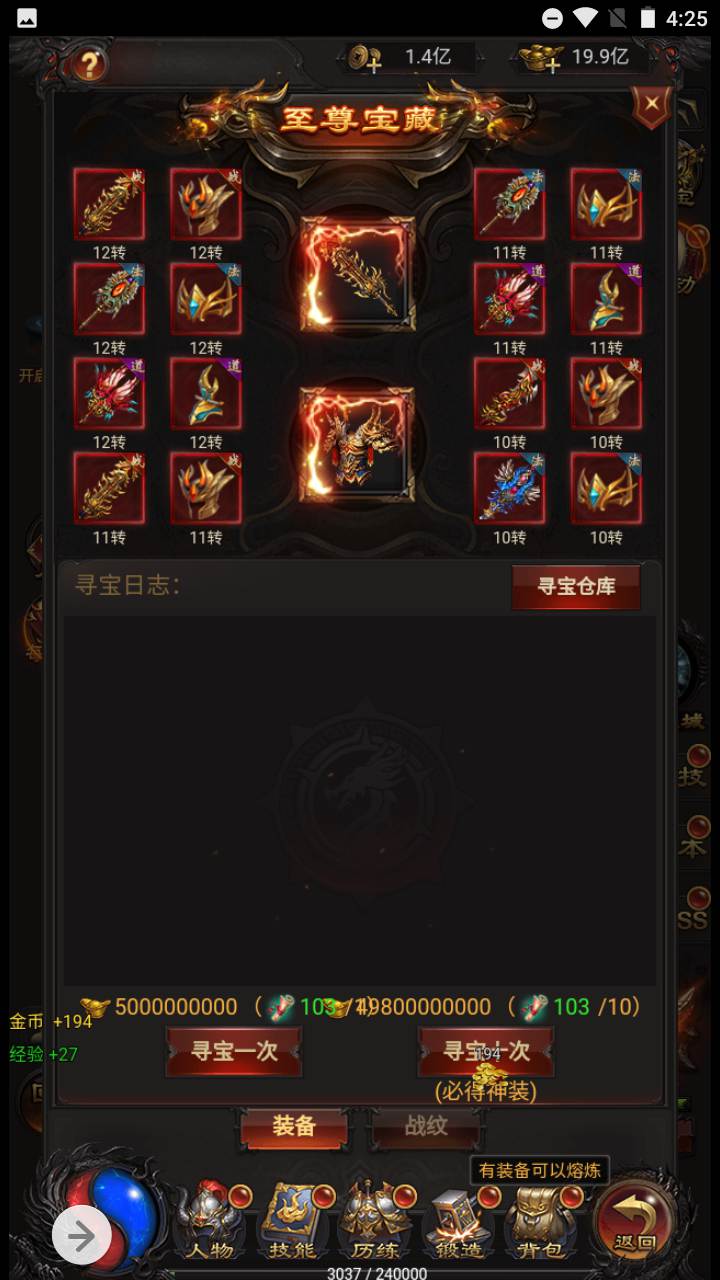Tap the gray arrow circle button
720x1280 pixels.
coord(82,1236)
